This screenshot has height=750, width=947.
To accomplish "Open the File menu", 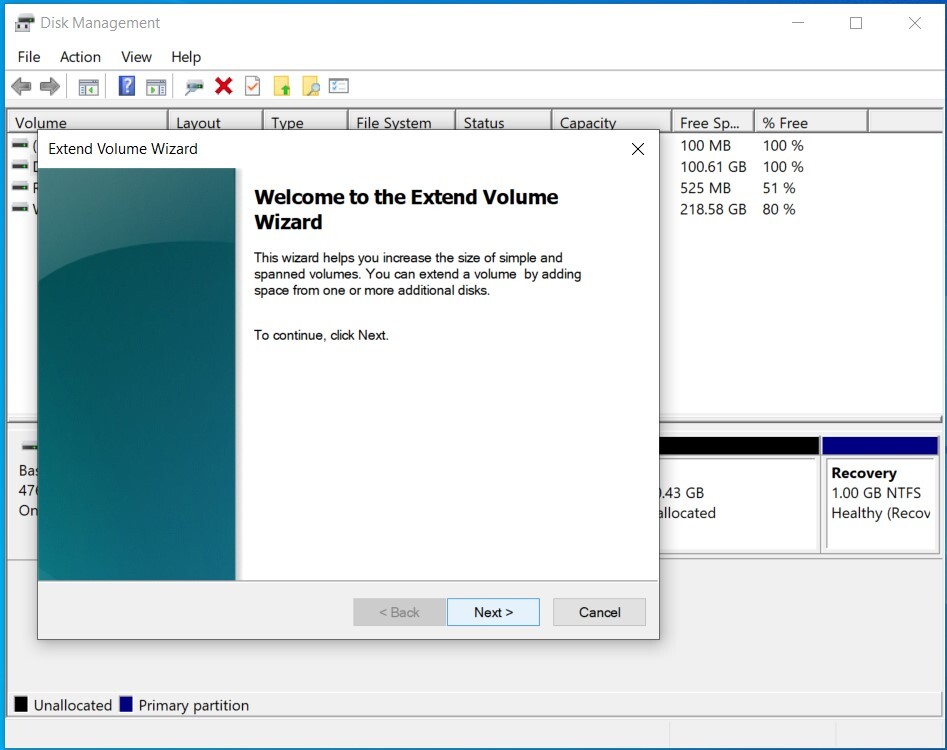I will [28, 57].
